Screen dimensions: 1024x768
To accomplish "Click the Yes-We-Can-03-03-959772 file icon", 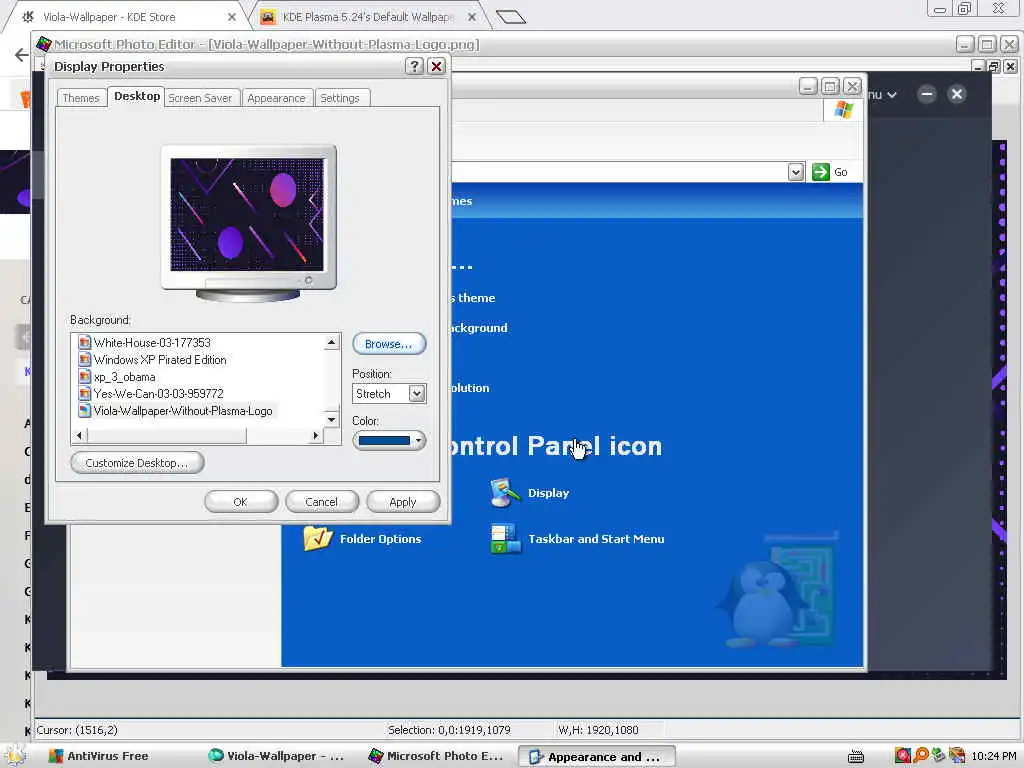I will pyautogui.click(x=84, y=394).
